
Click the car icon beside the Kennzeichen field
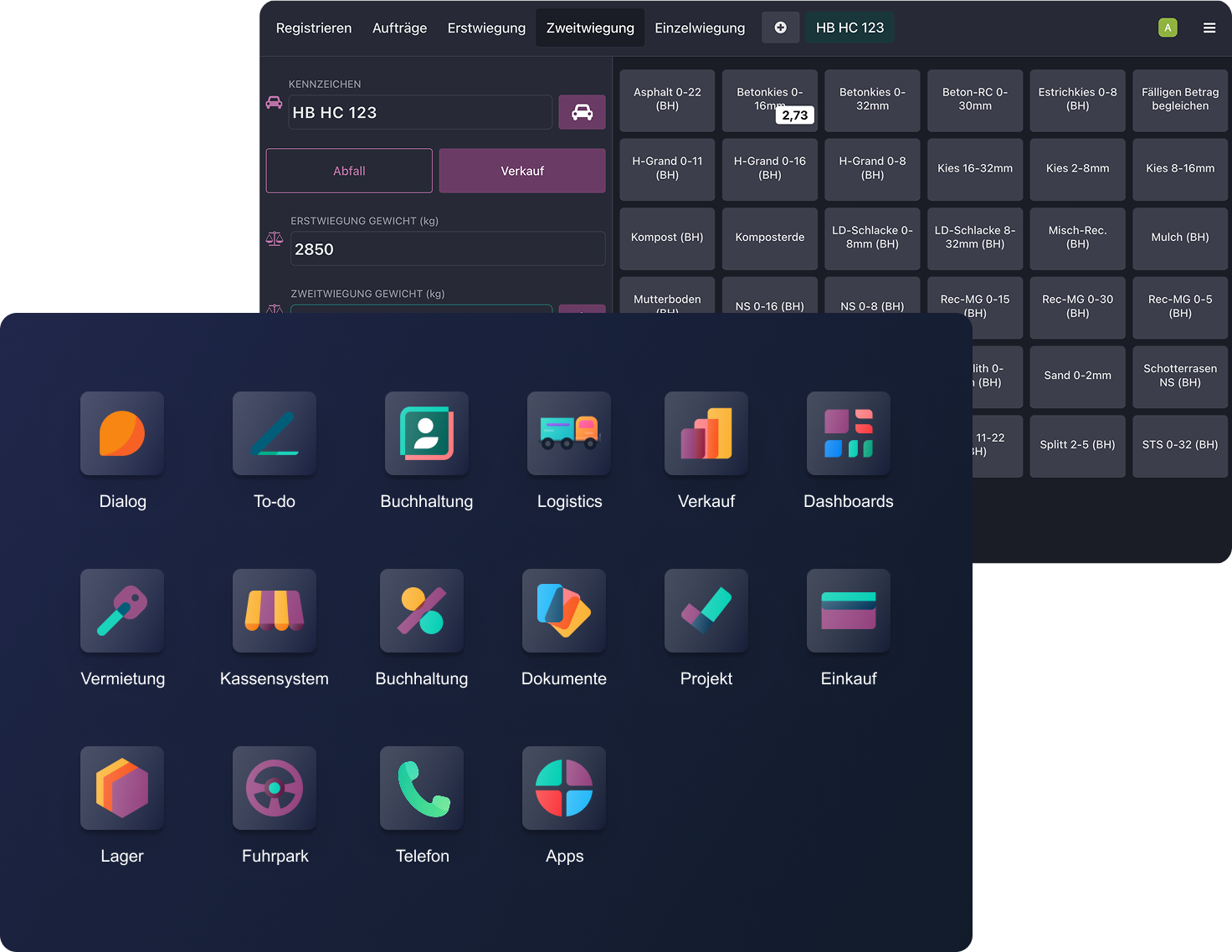point(582,112)
